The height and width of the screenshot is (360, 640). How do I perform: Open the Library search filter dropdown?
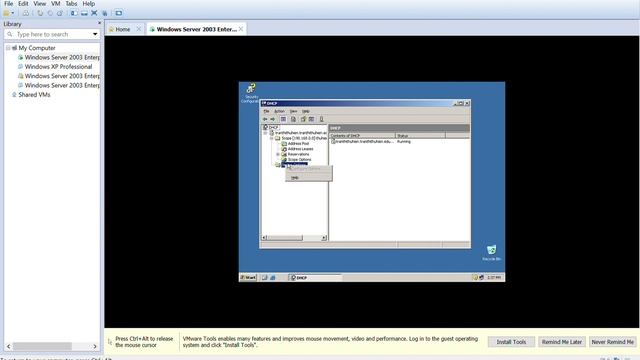click(95, 34)
